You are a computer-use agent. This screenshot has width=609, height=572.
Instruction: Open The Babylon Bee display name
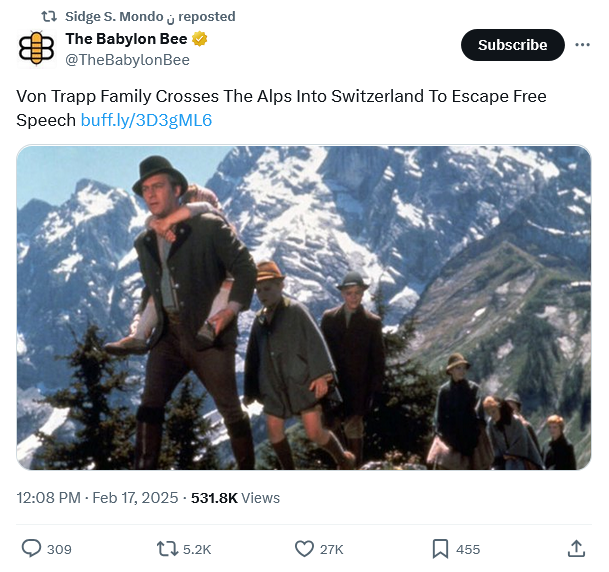127,39
